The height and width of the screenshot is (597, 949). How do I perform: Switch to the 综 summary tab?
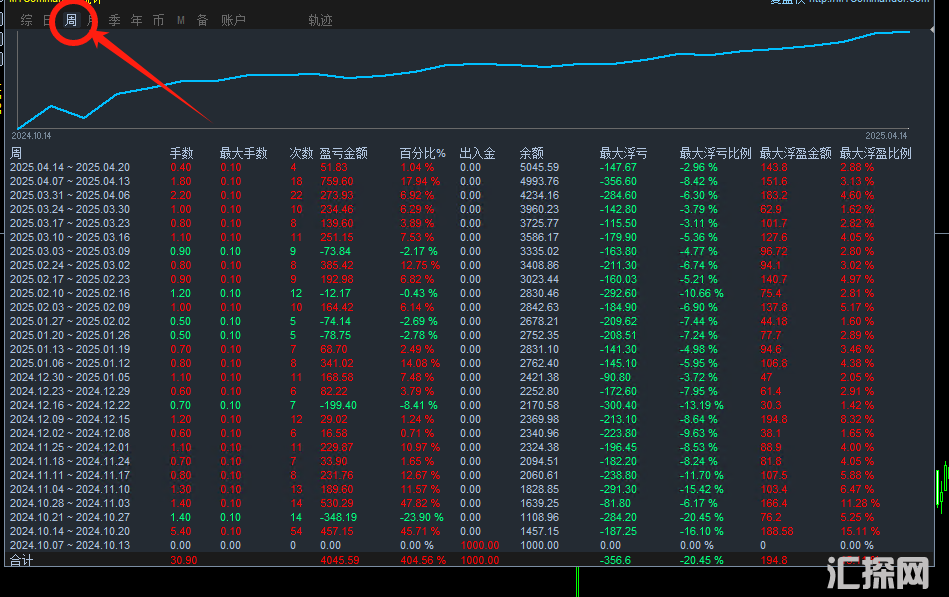click(x=26, y=20)
